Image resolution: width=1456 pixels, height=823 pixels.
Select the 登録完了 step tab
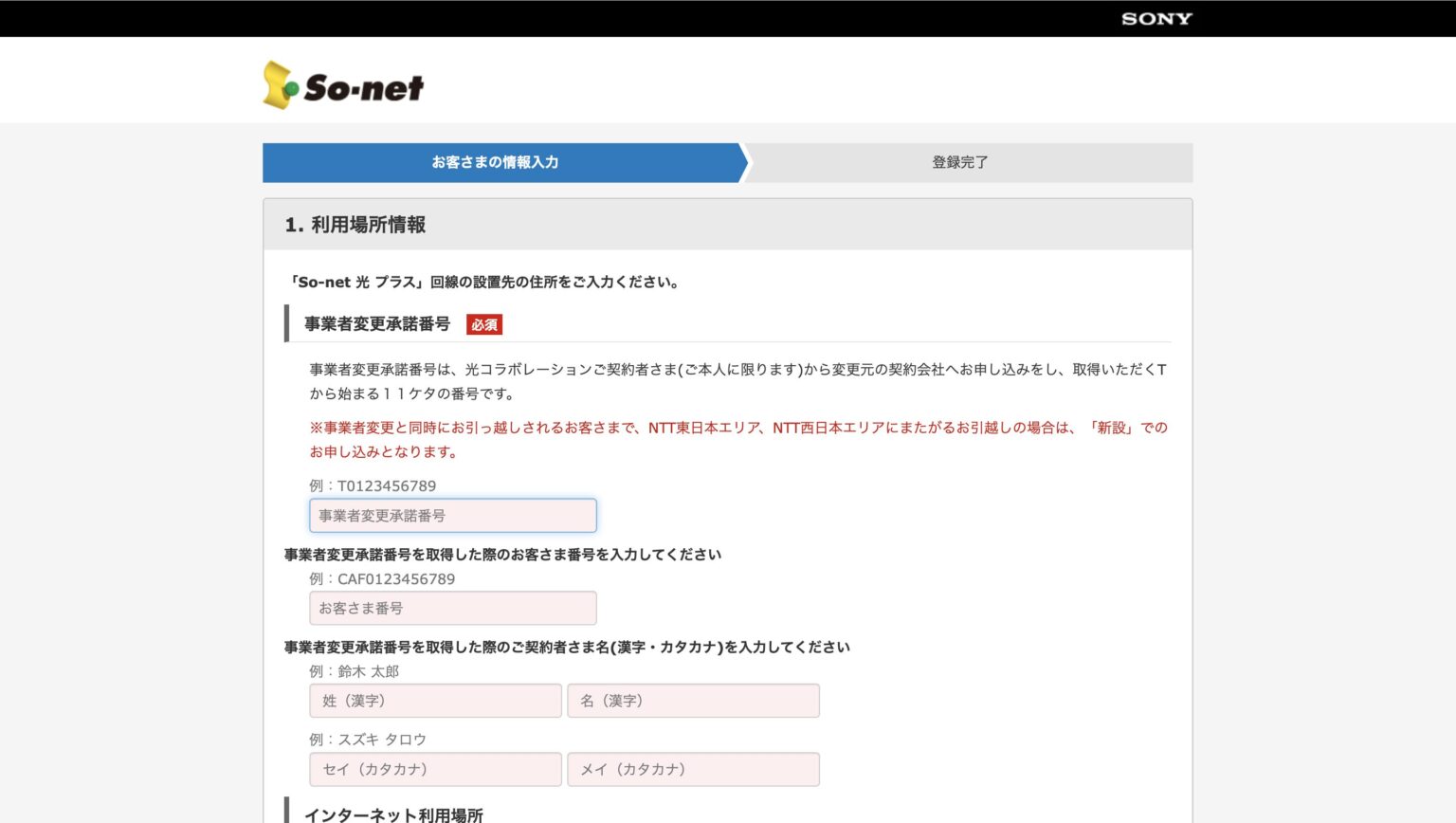[x=959, y=162]
